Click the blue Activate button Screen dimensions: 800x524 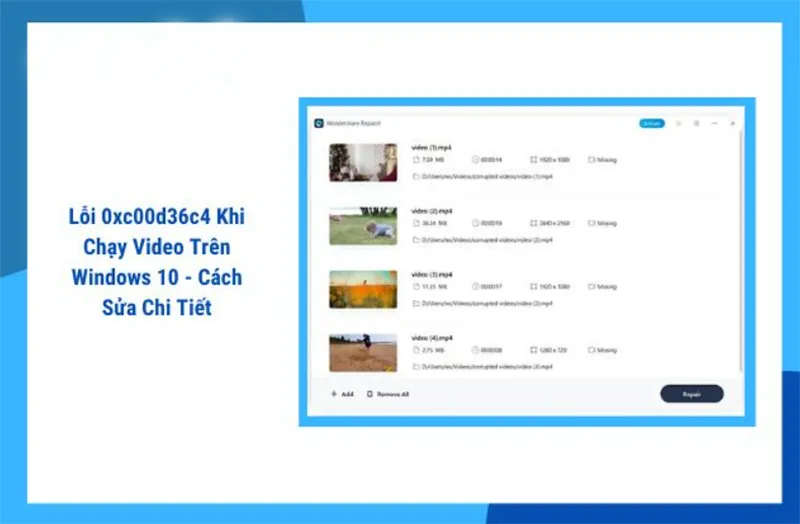[652, 123]
